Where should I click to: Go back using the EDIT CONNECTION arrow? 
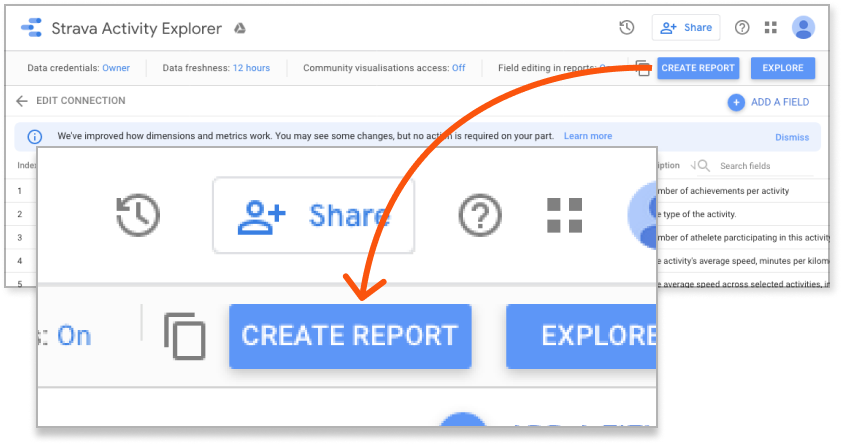(x=21, y=101)
